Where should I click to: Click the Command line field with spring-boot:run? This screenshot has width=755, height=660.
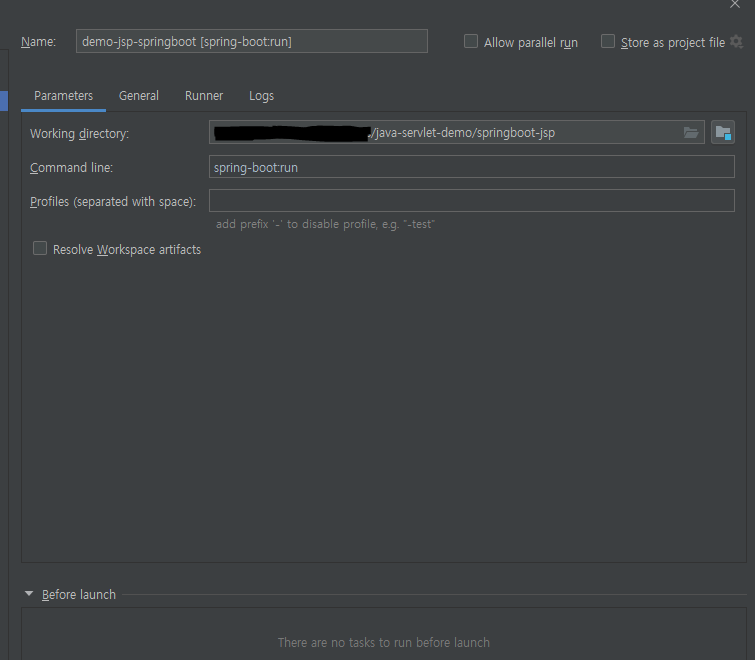[x=472, y=167]
